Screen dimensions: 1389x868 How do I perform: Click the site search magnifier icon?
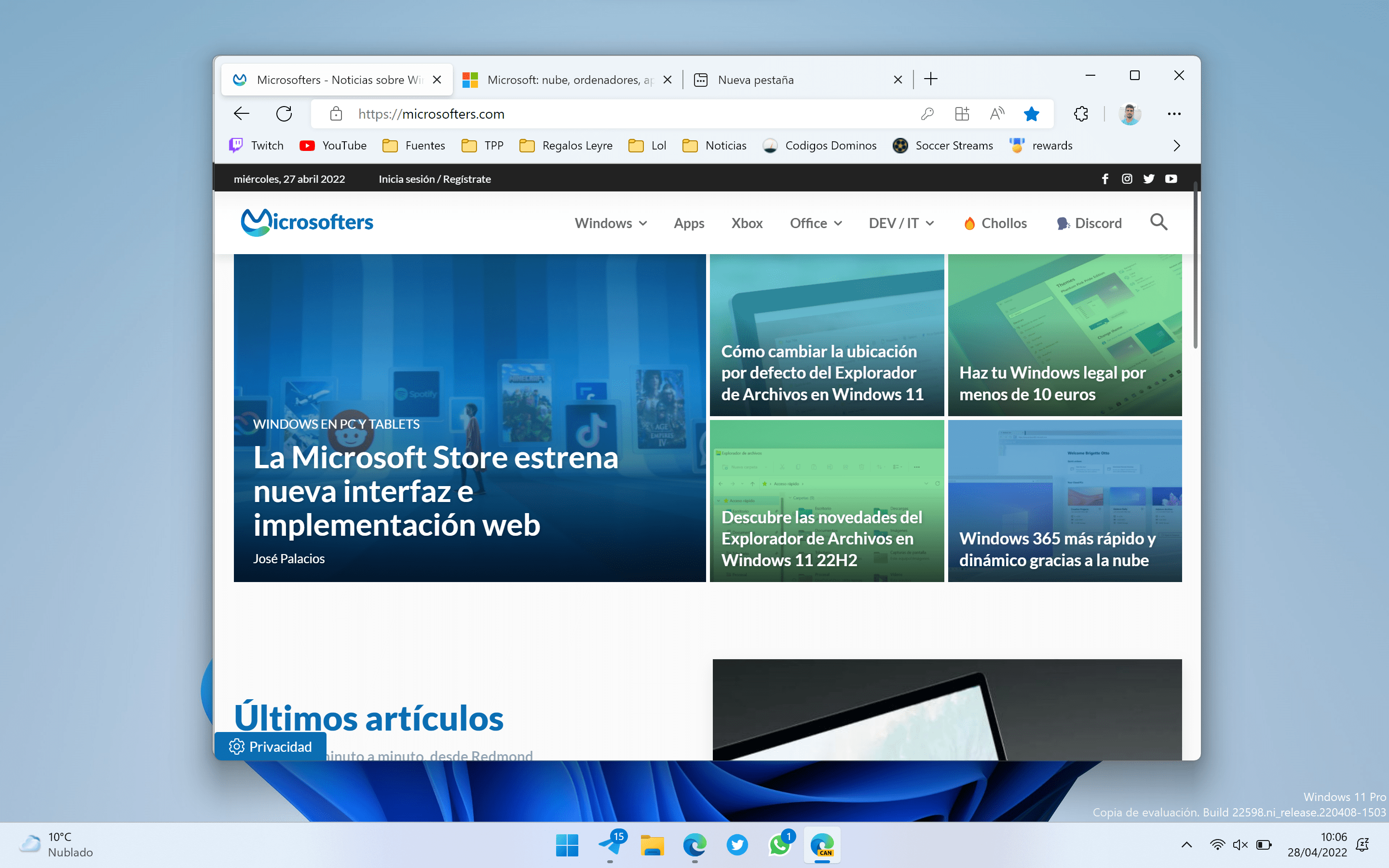click(x=1158, y=222)
